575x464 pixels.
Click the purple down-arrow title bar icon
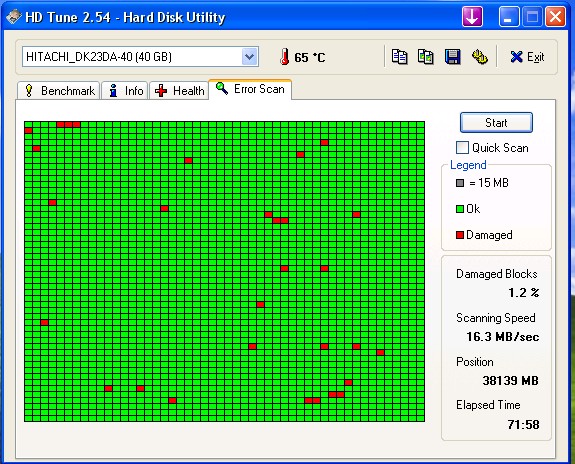coord(472,17)
